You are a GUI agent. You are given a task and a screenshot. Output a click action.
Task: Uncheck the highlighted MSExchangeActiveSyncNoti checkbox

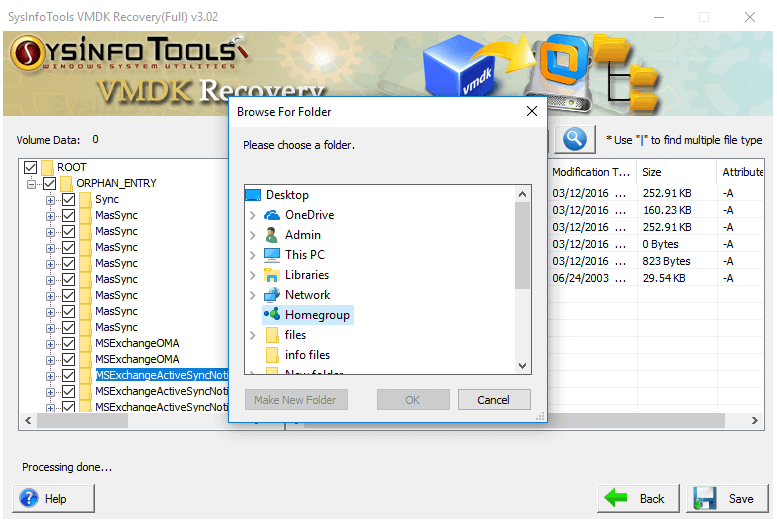point(68,375)
